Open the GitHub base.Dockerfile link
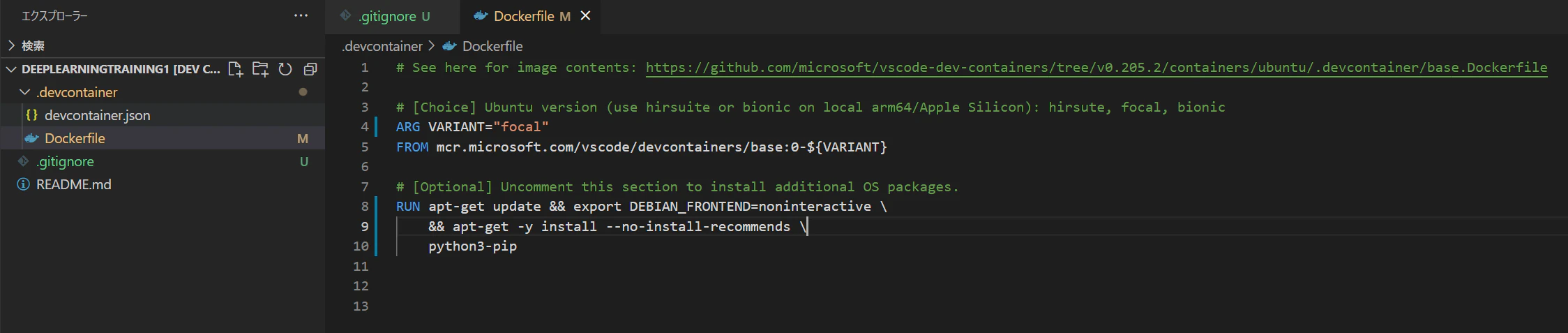This screenshot has height=333, width=1568. pos(1096,68)
